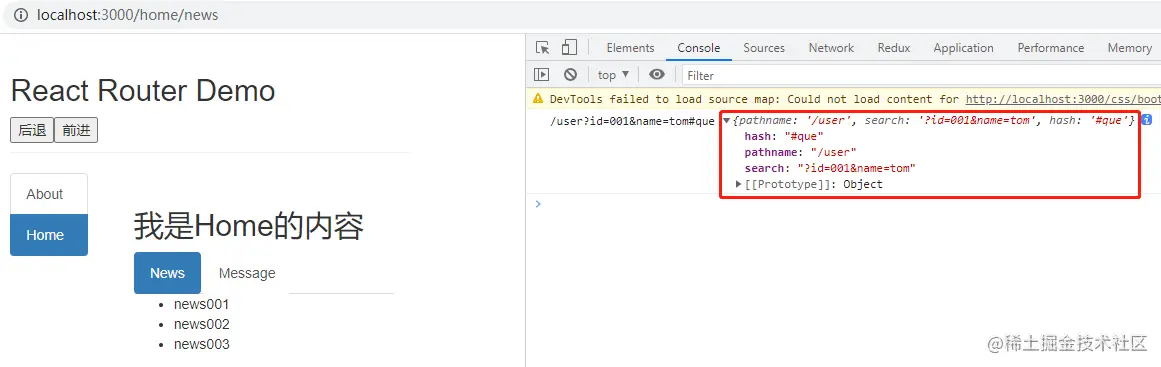The image size is (1161, 367).
Task: Click the site info icon in the address bar
Action: (x=21, y=15)
